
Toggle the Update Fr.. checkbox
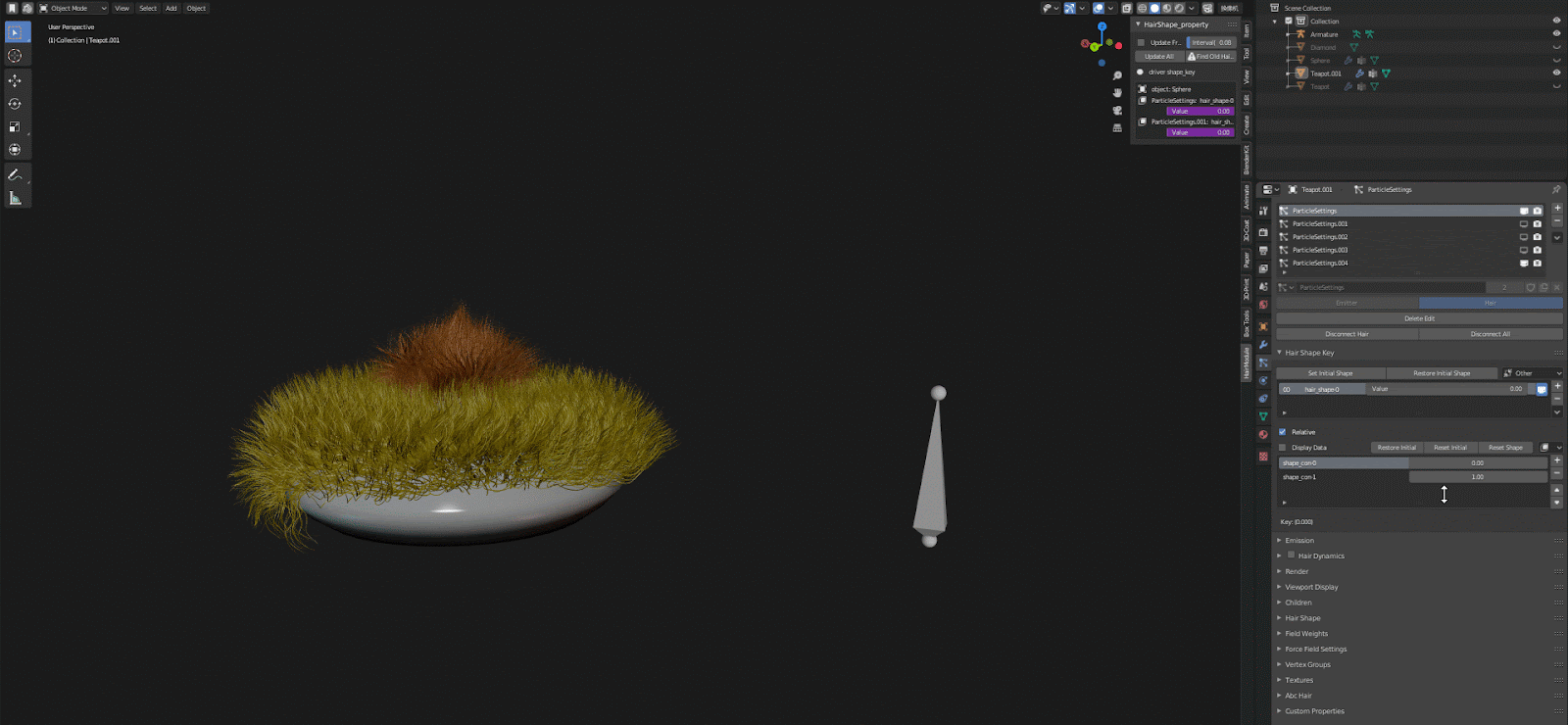point(1141,42)
